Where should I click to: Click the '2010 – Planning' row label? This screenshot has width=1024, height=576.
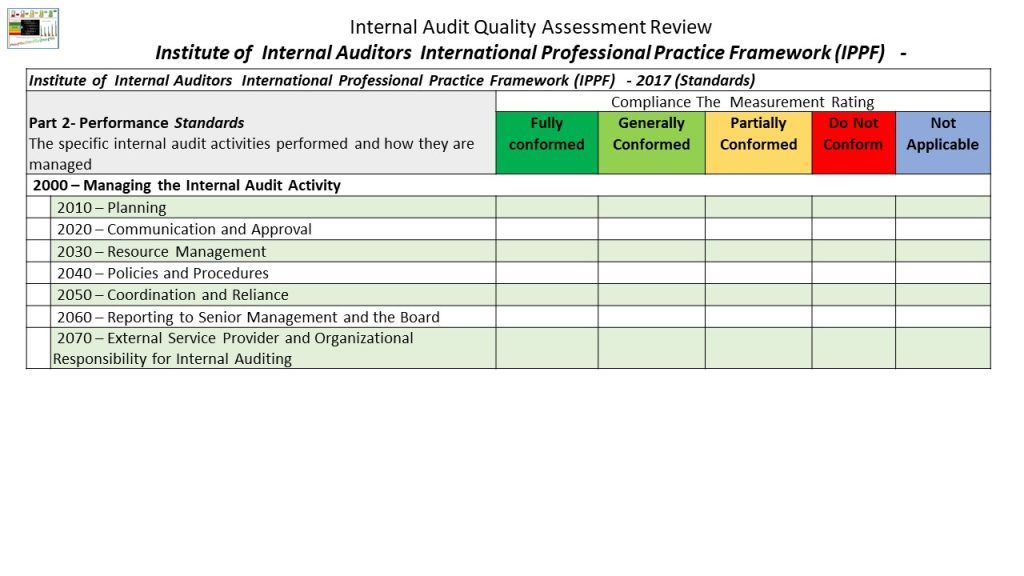coord(112,208)
